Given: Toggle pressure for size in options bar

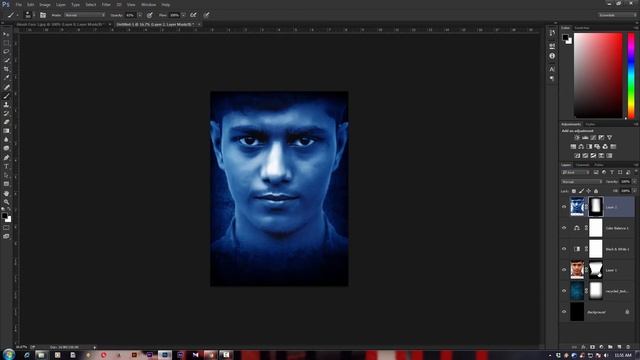Looking at the screenshot, I should (207, 15).
